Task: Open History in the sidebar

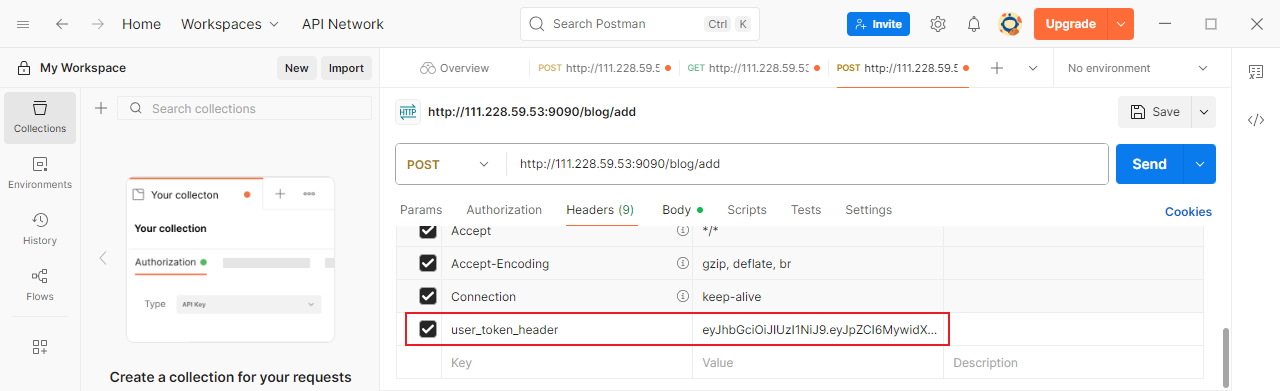Action: pos(40,229)
